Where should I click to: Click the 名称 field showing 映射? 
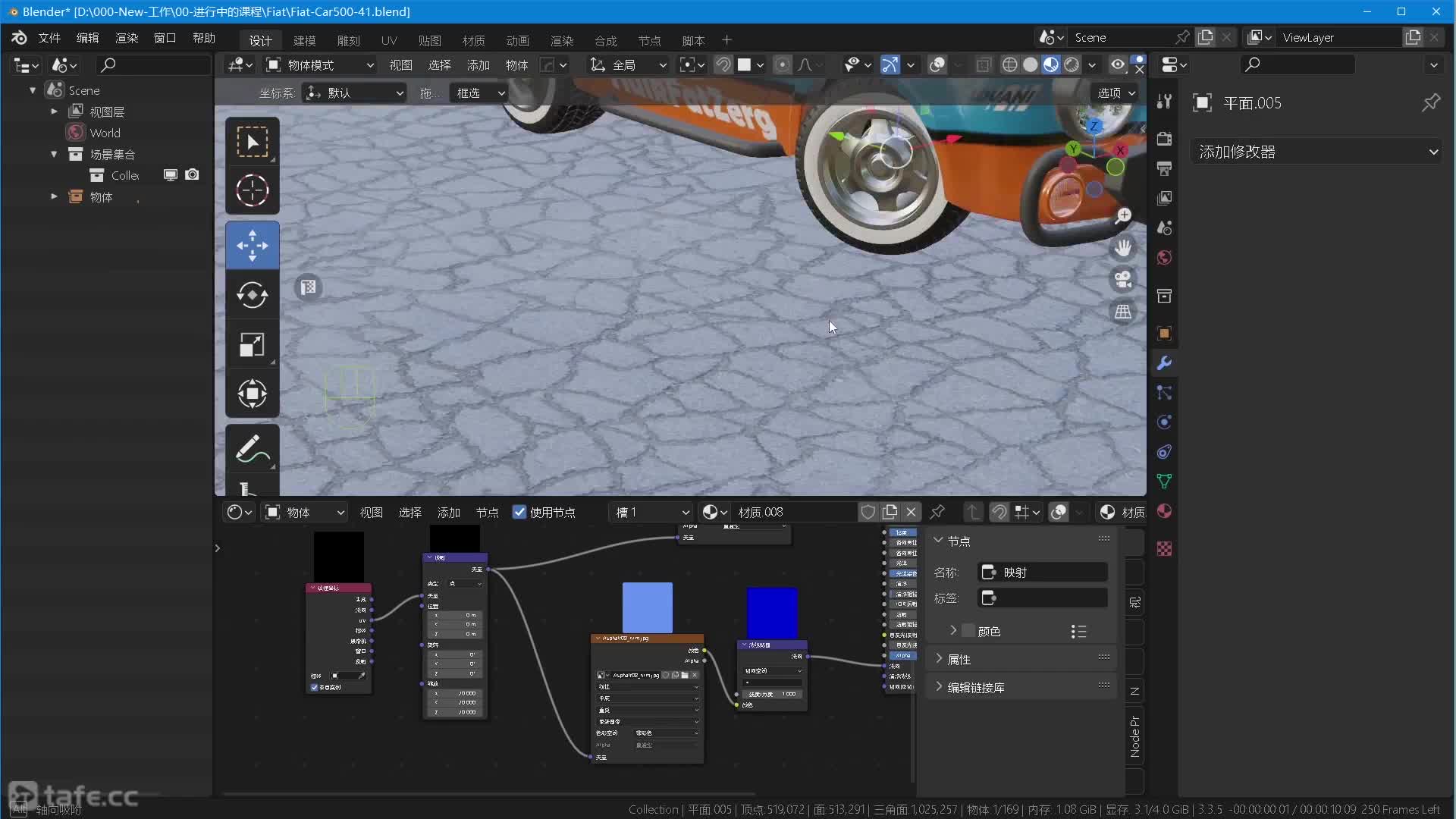[1043, 572]
